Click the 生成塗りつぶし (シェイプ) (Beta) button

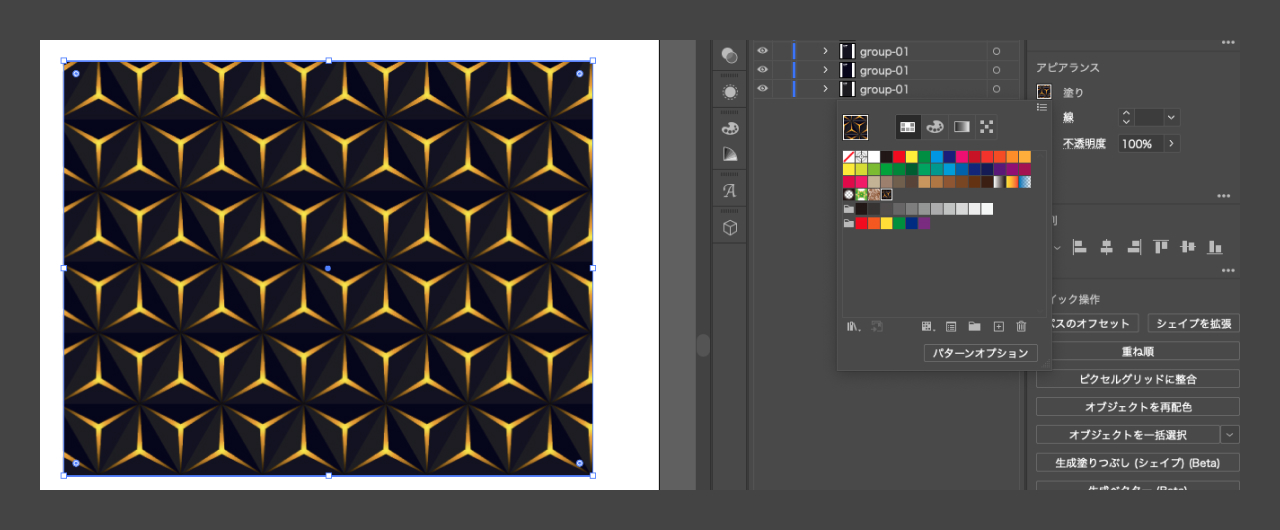click(x=1138, y=463)
